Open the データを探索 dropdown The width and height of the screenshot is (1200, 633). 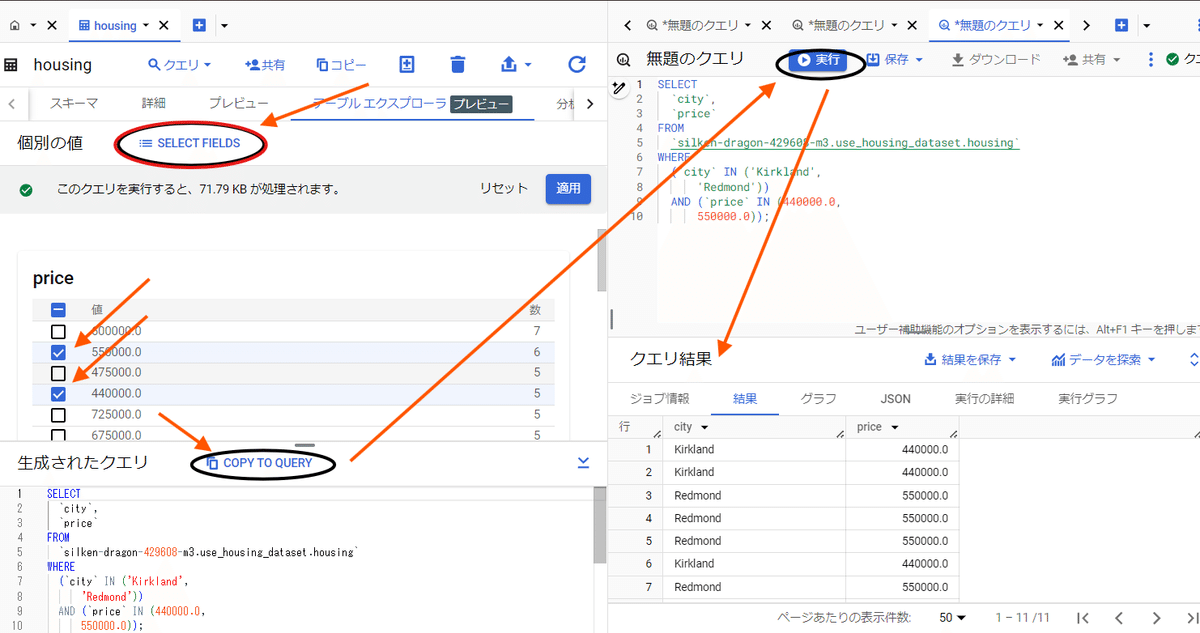click(x=1104, y=359)
